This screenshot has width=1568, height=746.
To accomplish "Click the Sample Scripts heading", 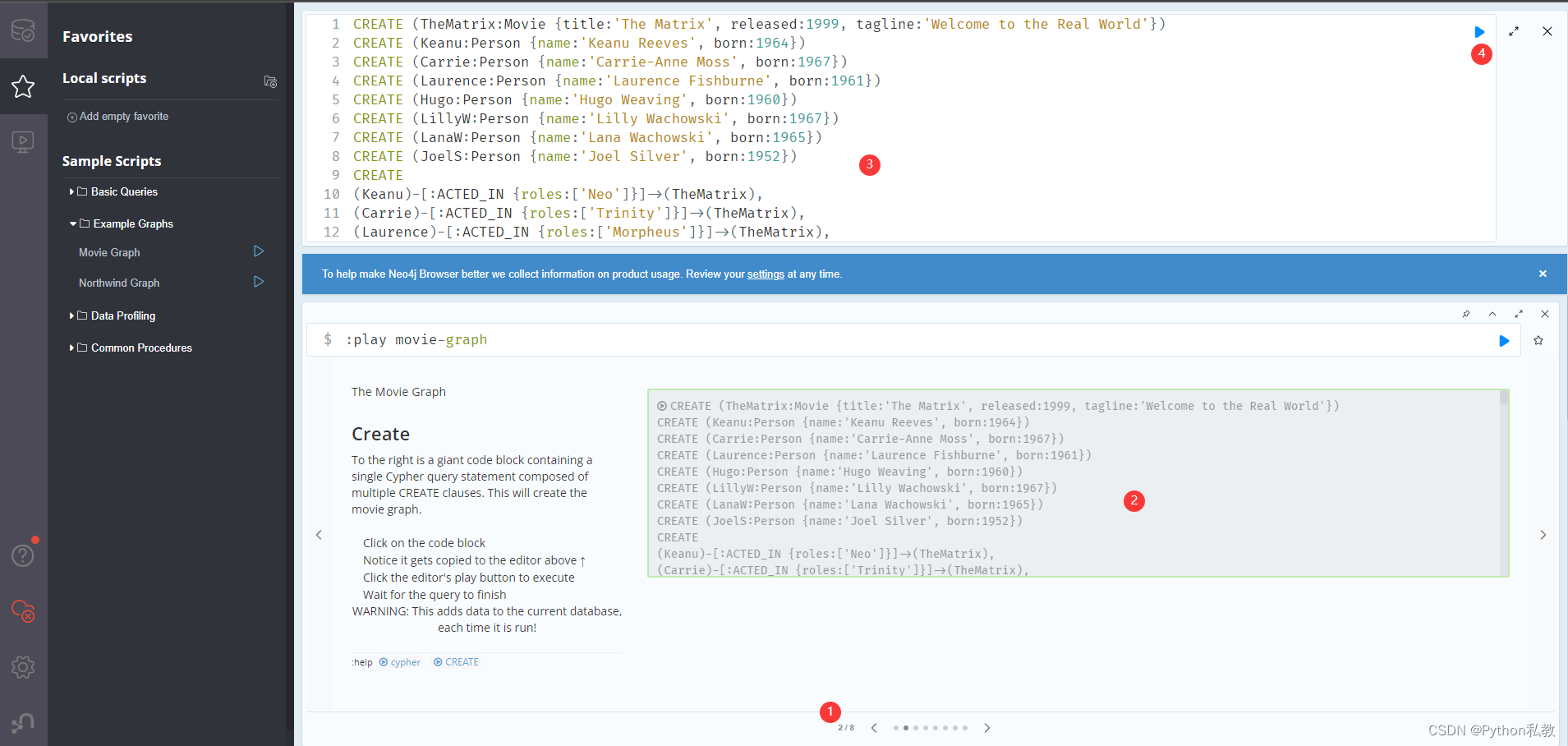I will 112,161.
